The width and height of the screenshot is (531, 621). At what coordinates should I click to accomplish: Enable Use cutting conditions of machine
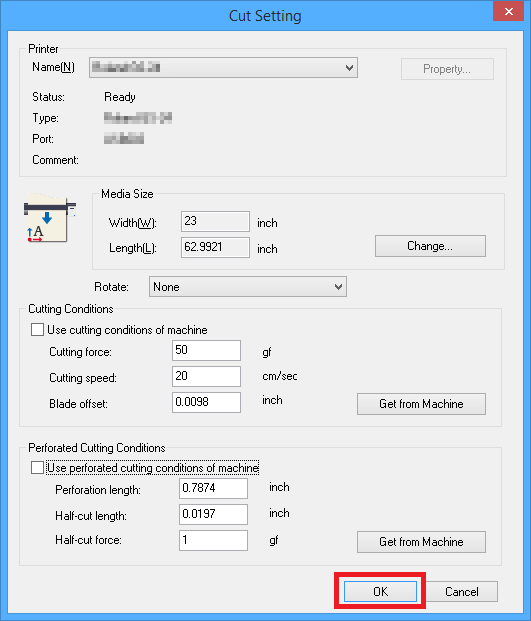[37, 330]
